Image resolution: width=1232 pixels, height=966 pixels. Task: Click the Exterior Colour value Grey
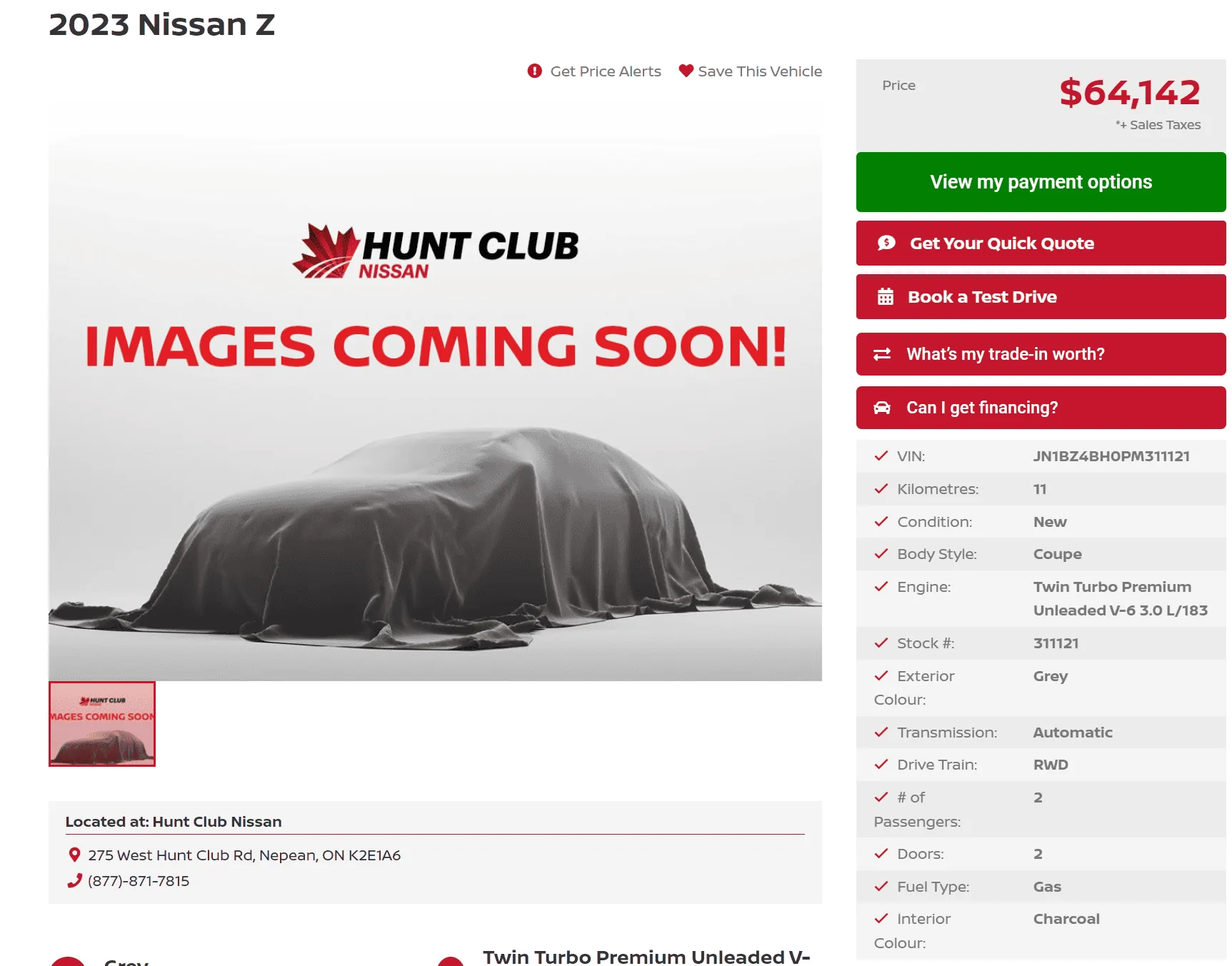tap(1051, 676)
